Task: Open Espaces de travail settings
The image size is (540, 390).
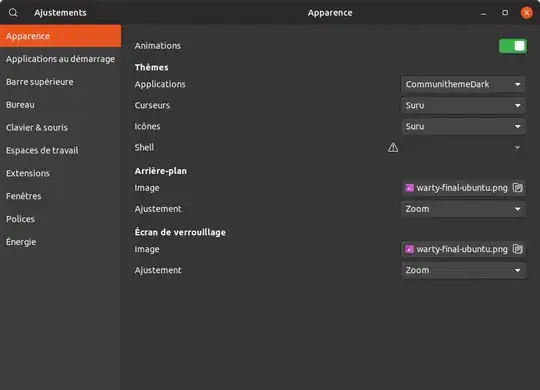Action: click(61, 150)
